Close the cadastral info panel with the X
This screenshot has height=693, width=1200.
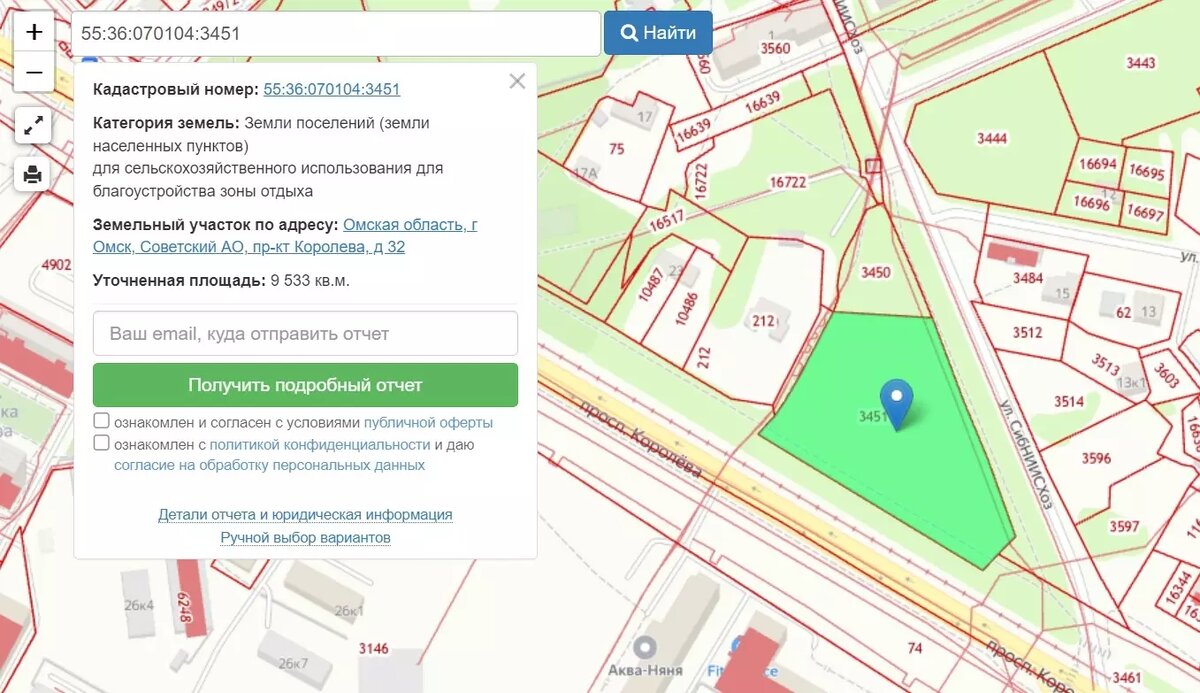517,81
